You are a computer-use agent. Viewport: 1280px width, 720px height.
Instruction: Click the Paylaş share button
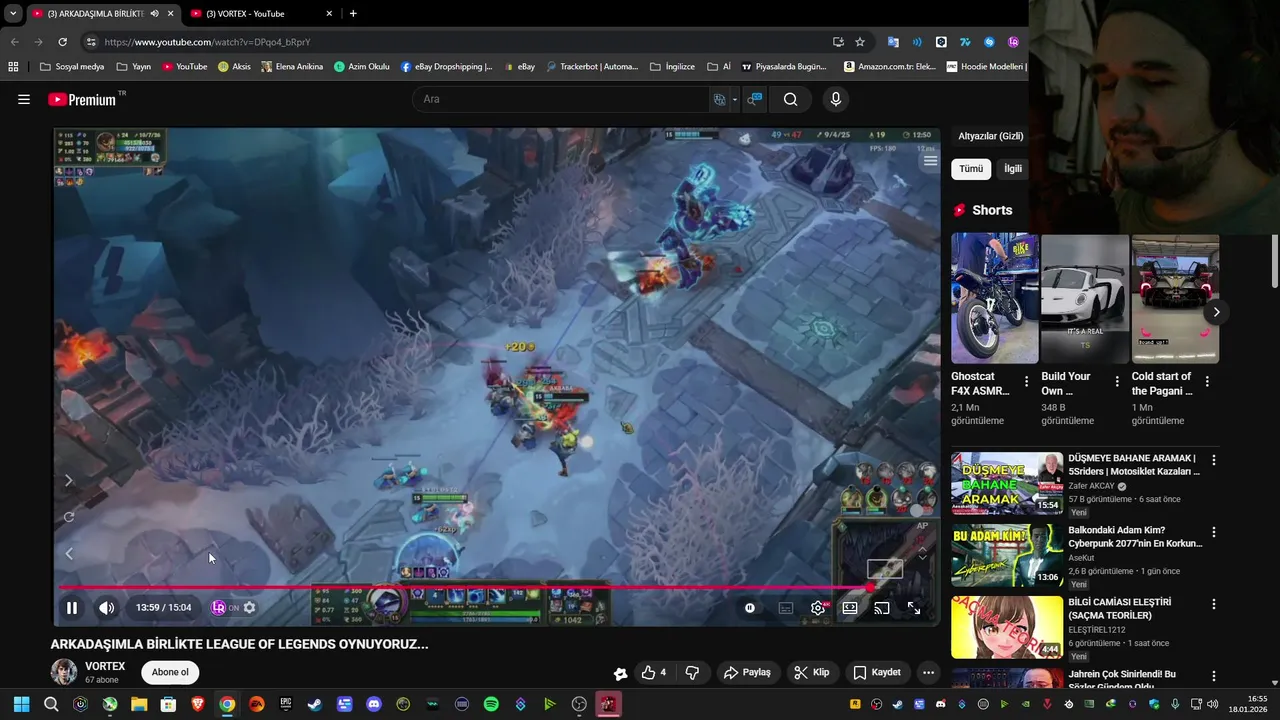pyautogui.click(x=747, y=672)
